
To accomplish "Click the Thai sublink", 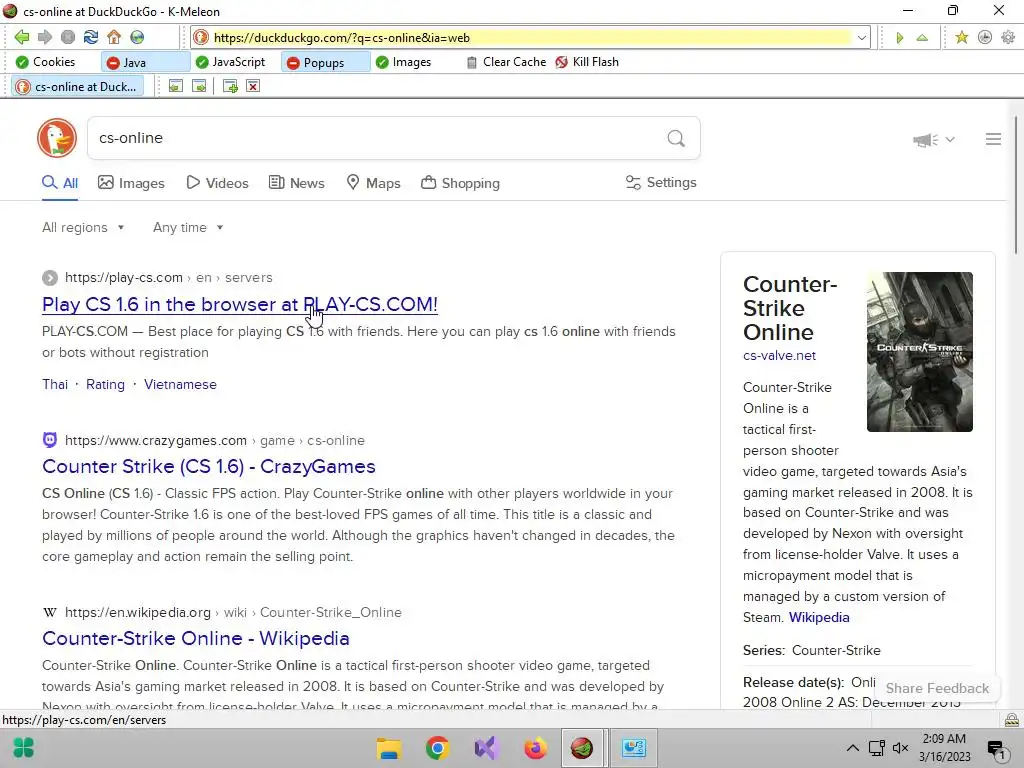I will (55, 384).
